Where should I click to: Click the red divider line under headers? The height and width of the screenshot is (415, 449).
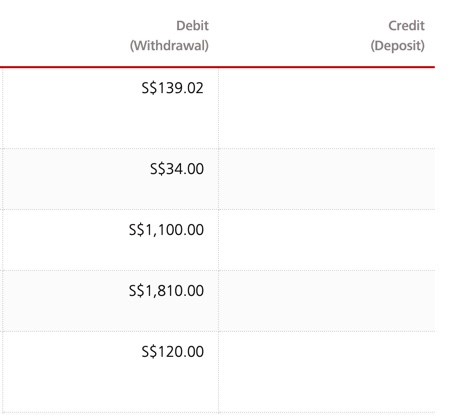[217, 67]
